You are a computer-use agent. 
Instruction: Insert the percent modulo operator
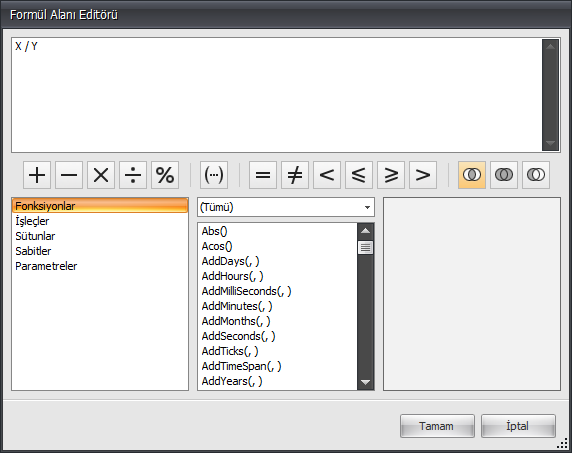(165, 175)
